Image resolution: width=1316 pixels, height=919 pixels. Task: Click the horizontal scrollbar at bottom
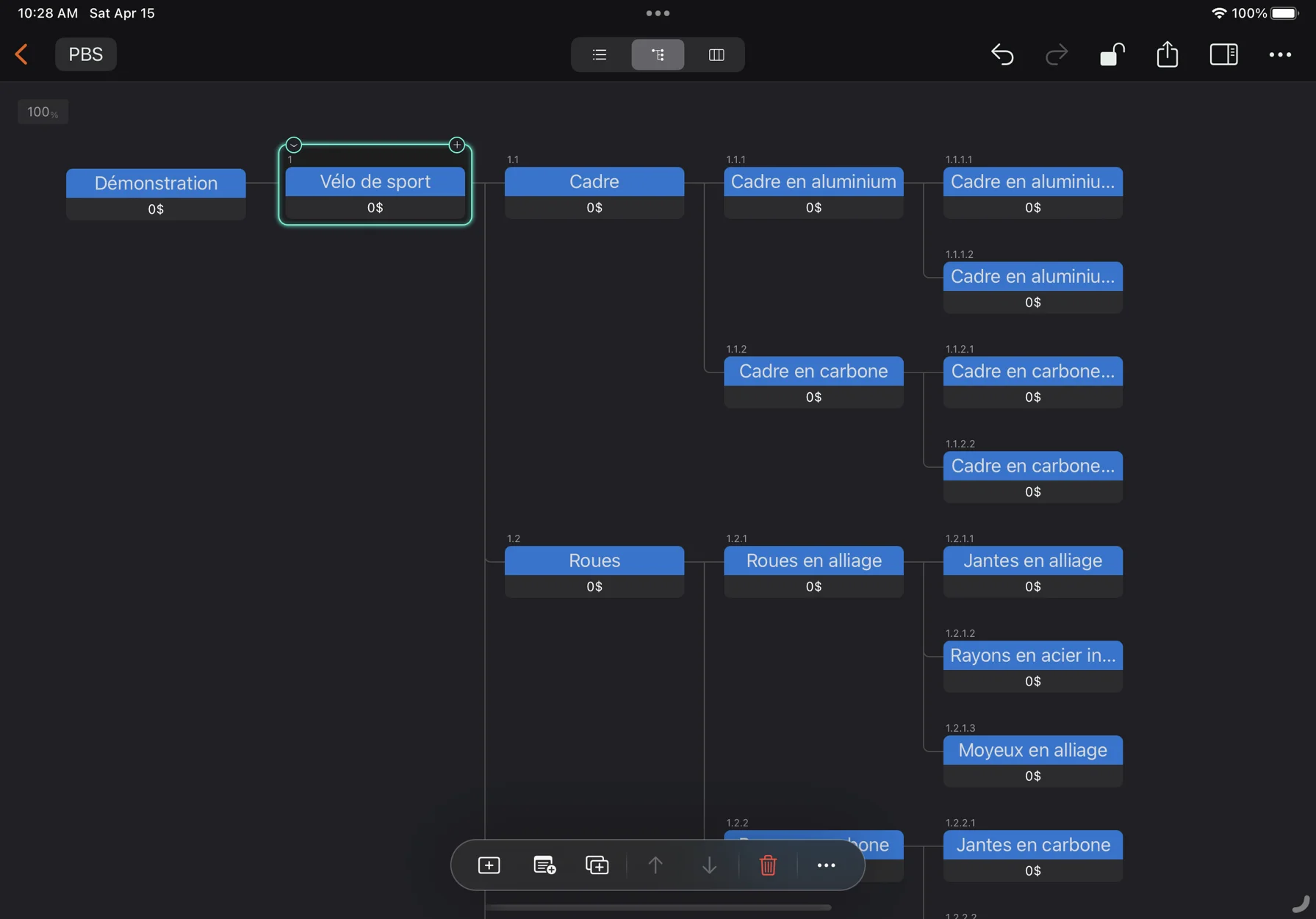point(658,907)
